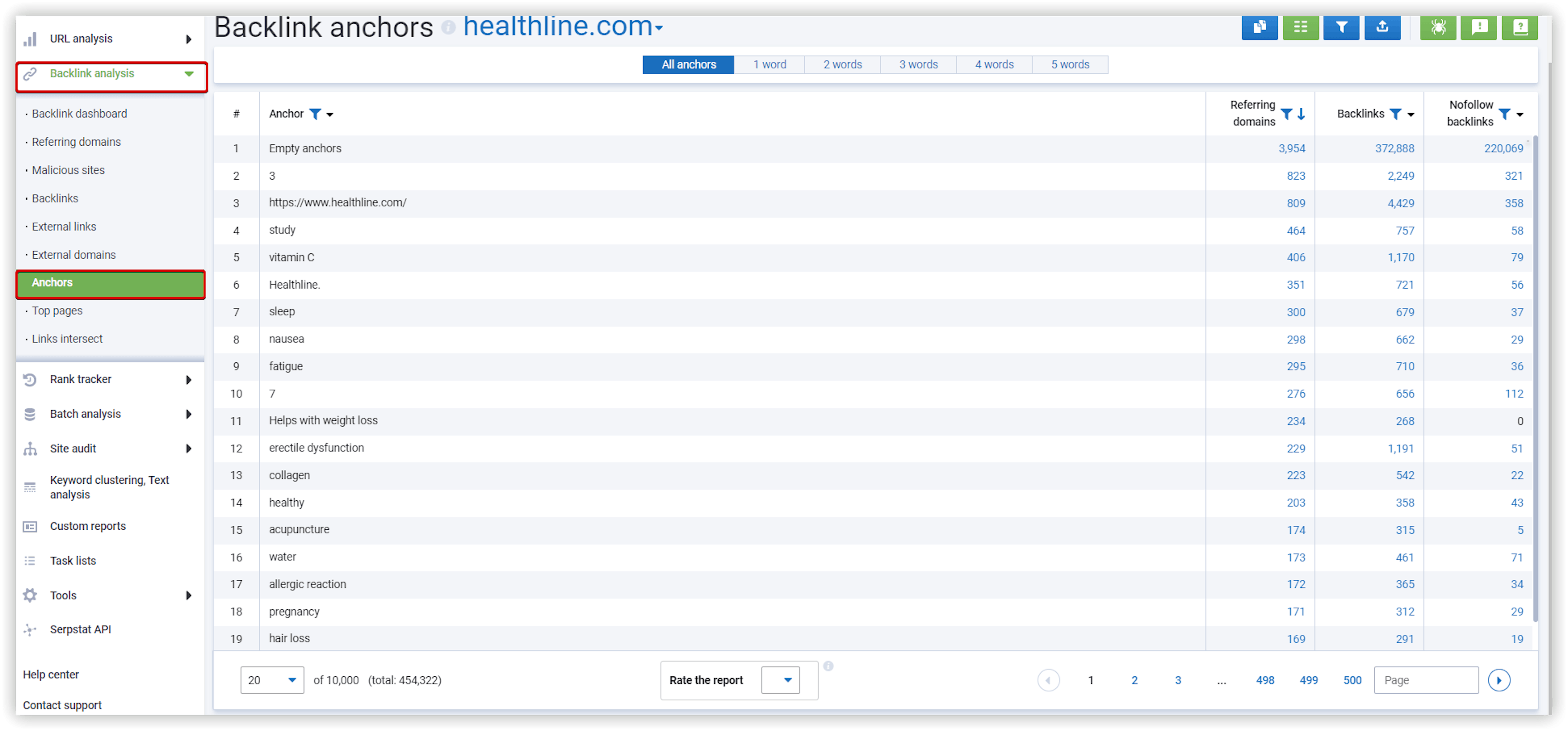Filter the Referring domains column
The height and width of the screenshot is (731, 1568).
click(x=1286, y=114)
